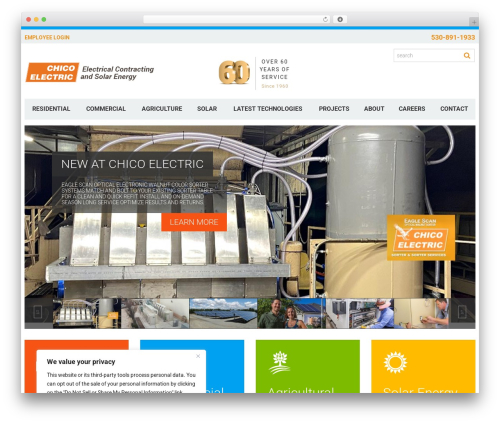
Task: Select the walnut sorter slide thumbnail
Action: tap(86, 313)
